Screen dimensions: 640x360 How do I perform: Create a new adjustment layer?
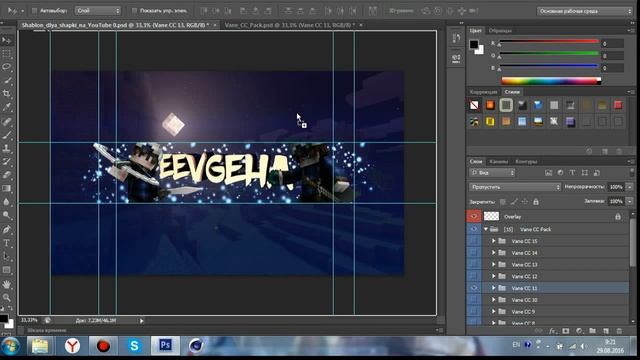point(579,331)
